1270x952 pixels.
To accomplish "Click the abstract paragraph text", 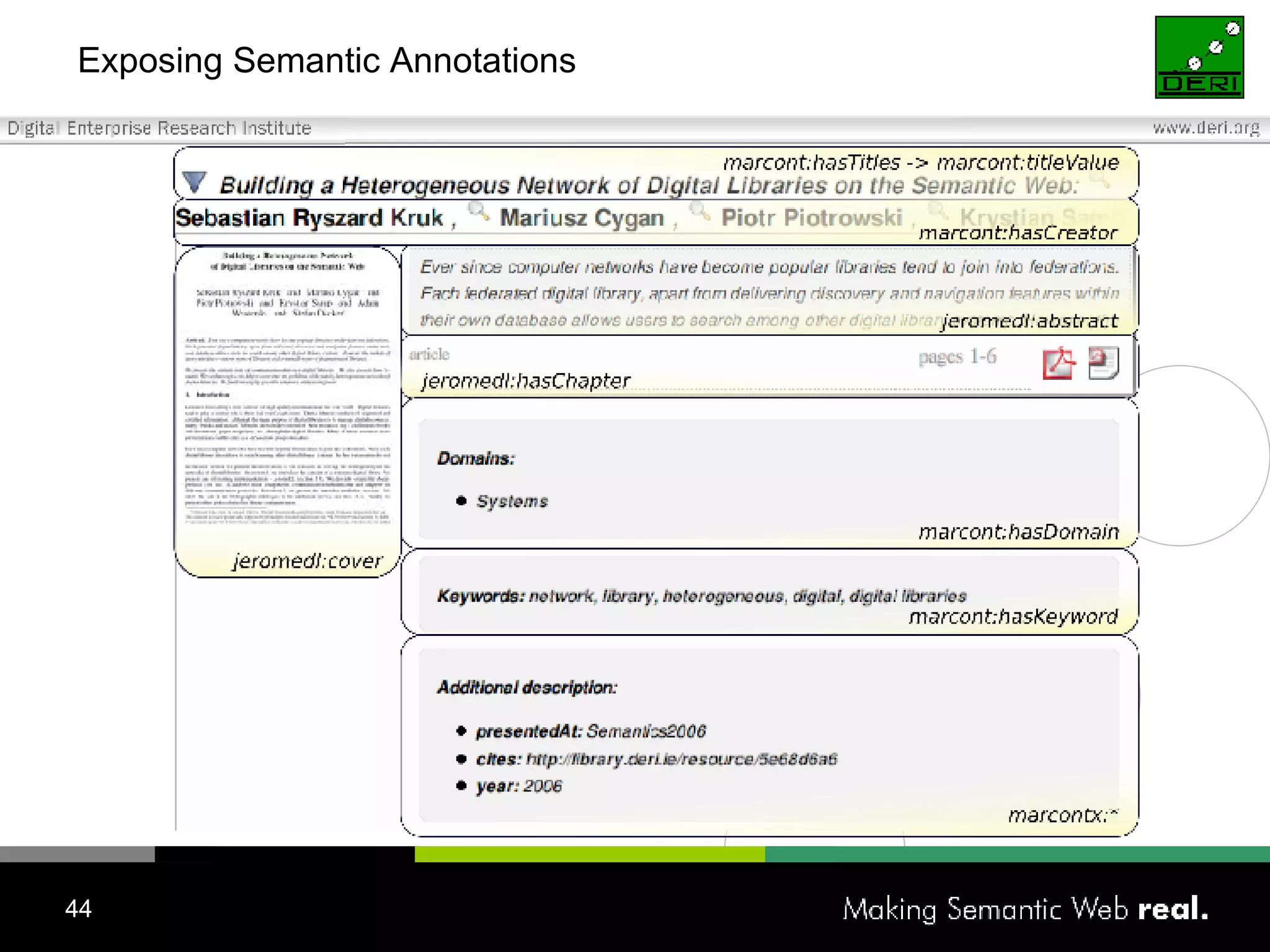I will 770,293.
